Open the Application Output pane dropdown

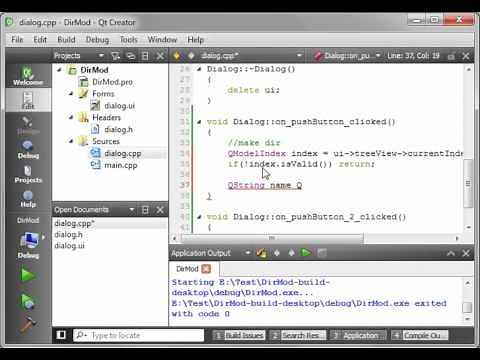247,253
